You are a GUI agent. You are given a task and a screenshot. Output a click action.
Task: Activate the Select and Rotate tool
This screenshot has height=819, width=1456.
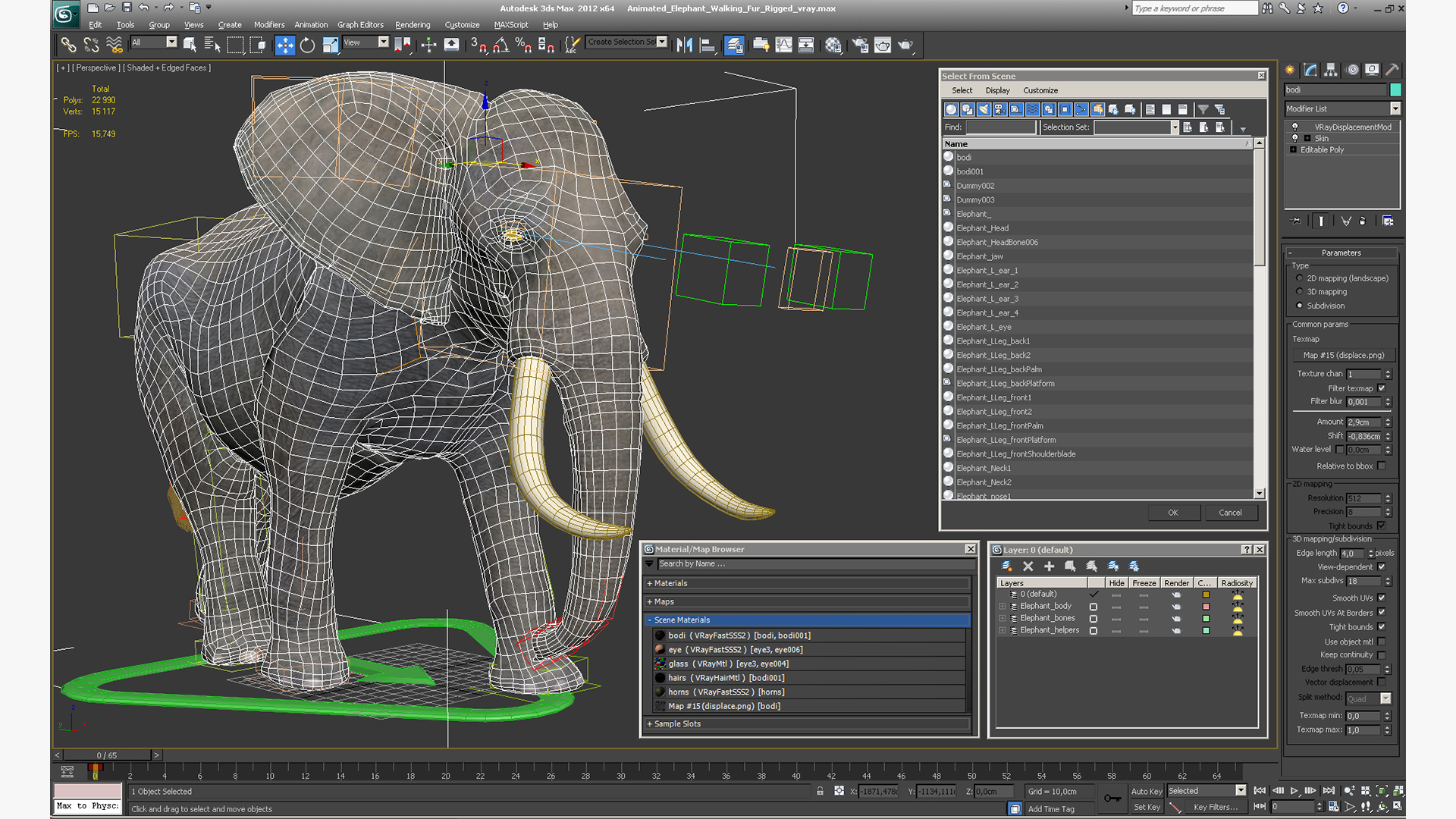point(307,45)
